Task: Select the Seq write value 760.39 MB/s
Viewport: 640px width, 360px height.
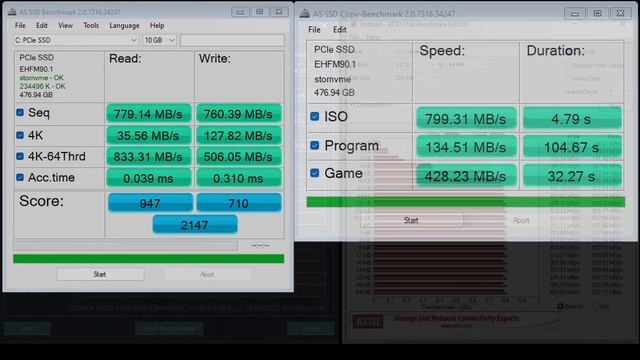Action: (238, 114)
